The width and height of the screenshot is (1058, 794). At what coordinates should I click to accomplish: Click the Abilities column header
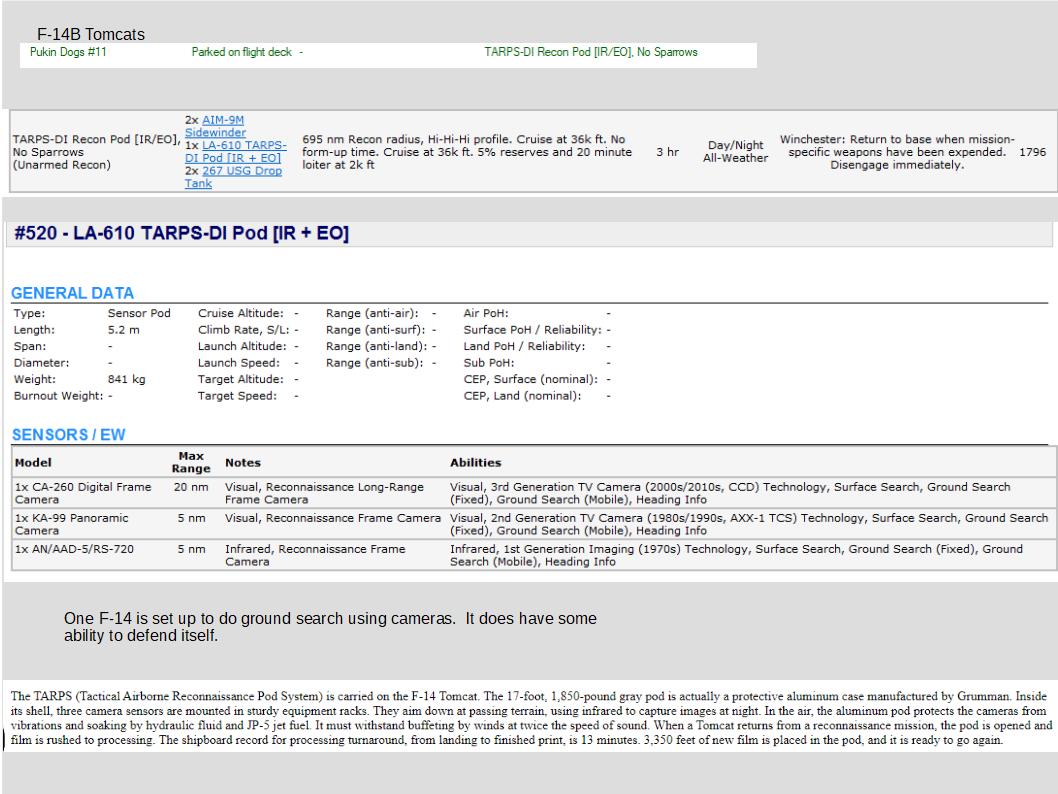coord(476,463)
